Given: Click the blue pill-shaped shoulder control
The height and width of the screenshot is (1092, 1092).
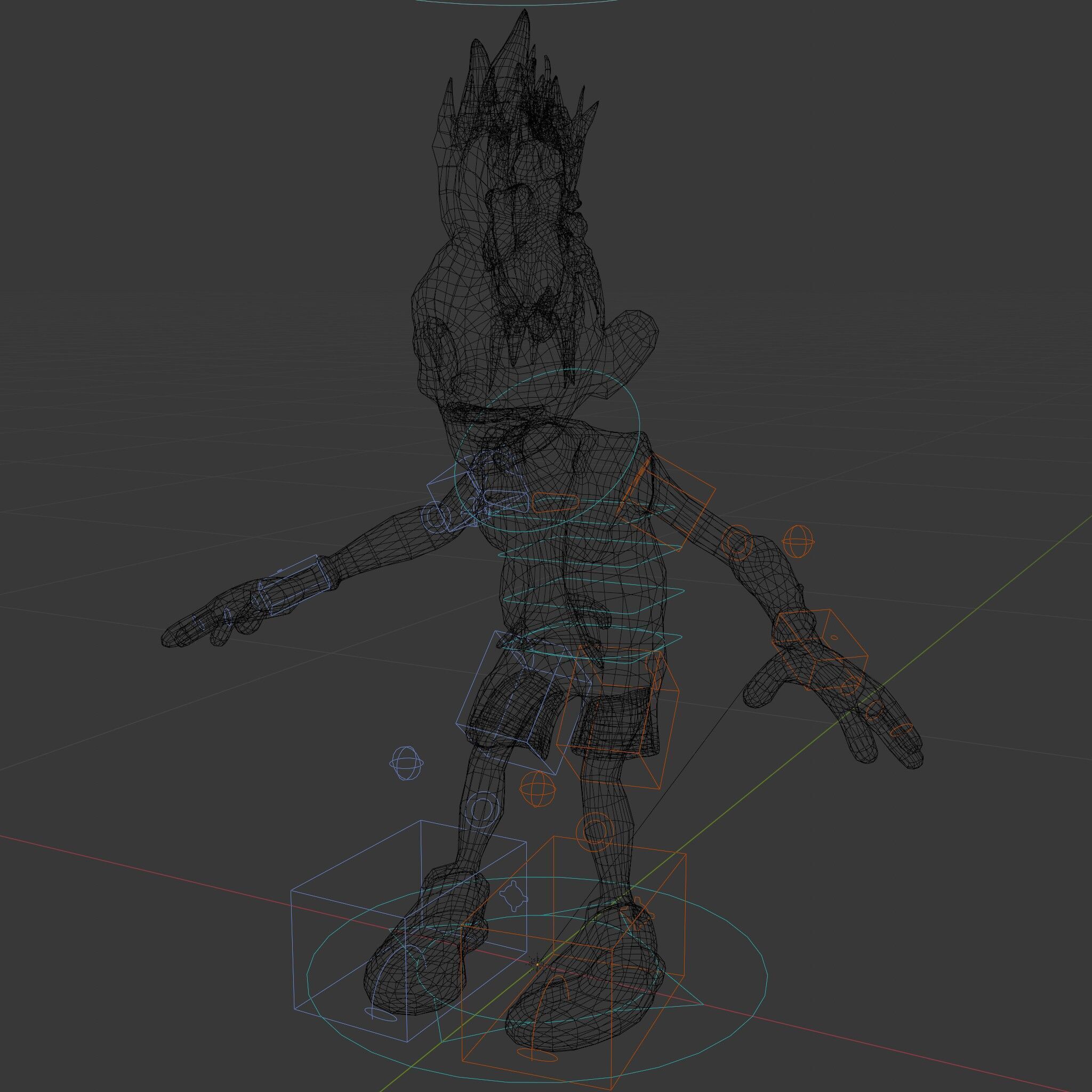Looking at the screenshot, I should (x=507, y=502).
